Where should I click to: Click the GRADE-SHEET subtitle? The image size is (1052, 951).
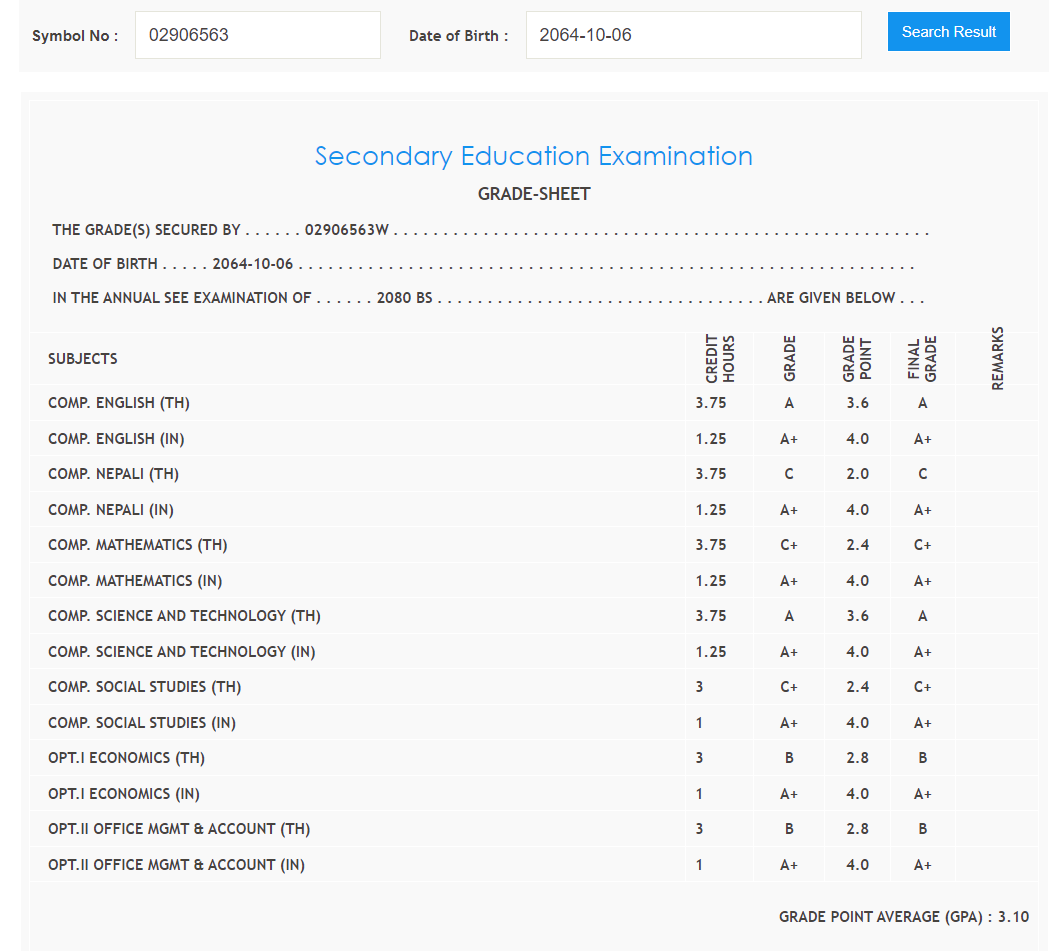pos(534,194)
